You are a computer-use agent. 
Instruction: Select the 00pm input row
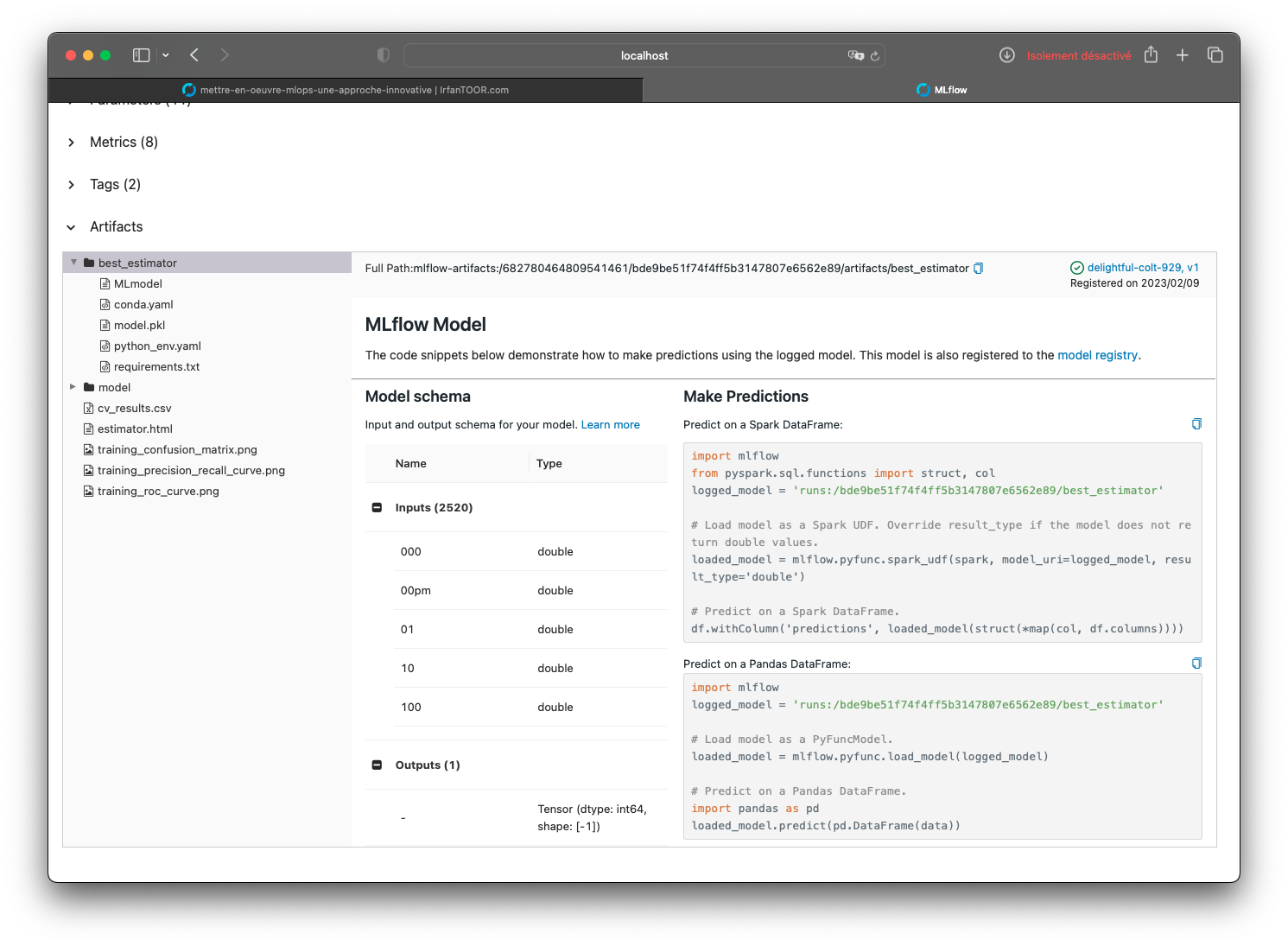click(531, 591)
